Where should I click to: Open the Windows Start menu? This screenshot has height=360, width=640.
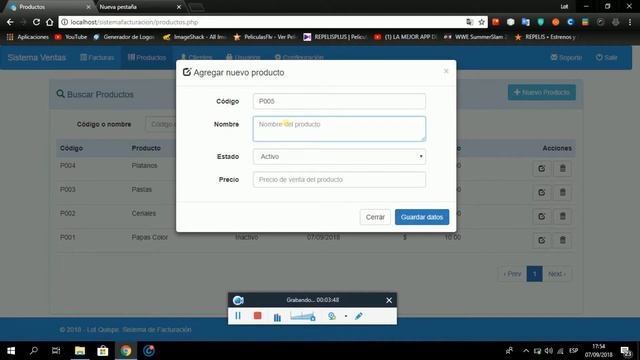[11, 351]
